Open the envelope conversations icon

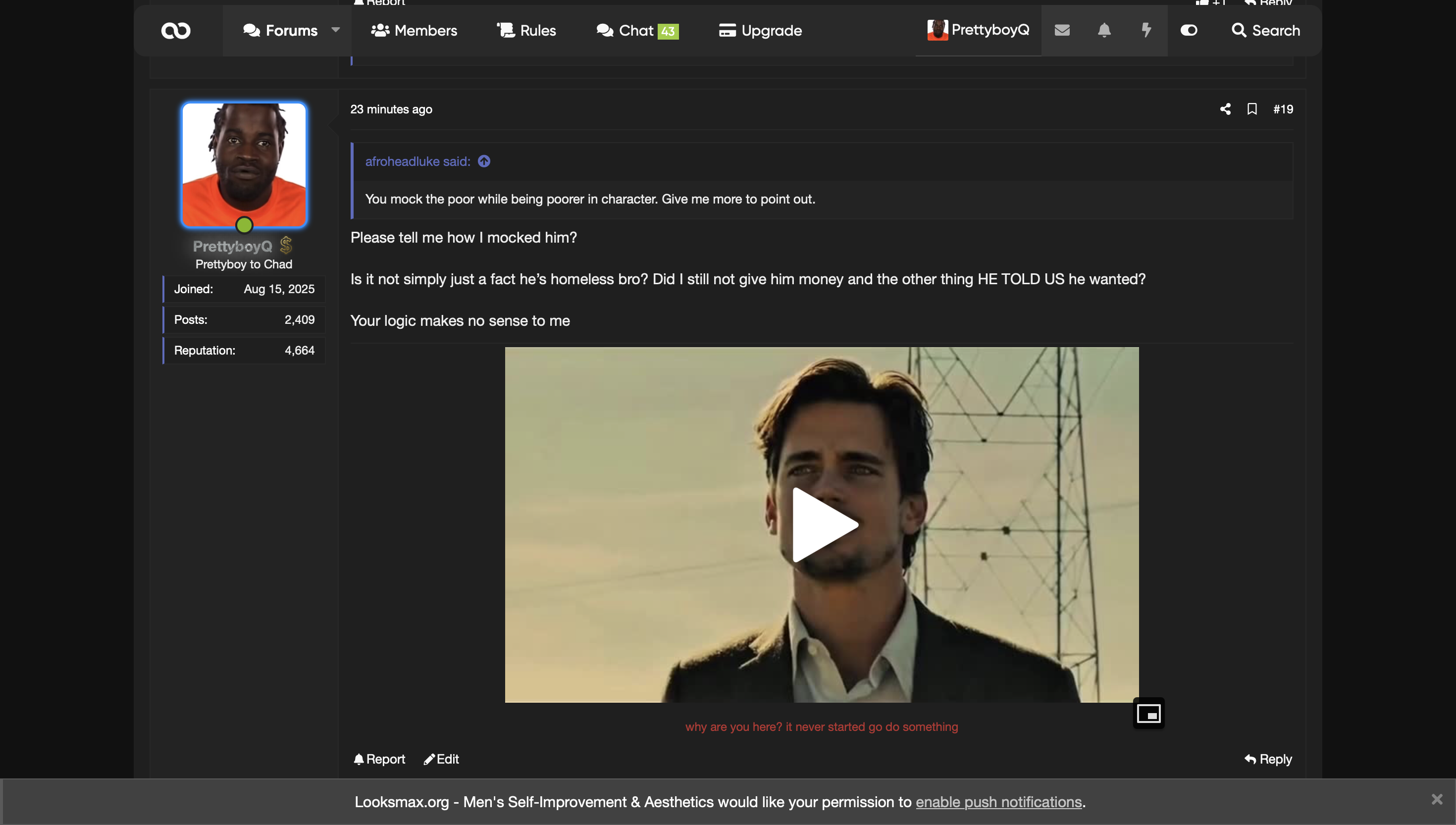click(1062, 31)
